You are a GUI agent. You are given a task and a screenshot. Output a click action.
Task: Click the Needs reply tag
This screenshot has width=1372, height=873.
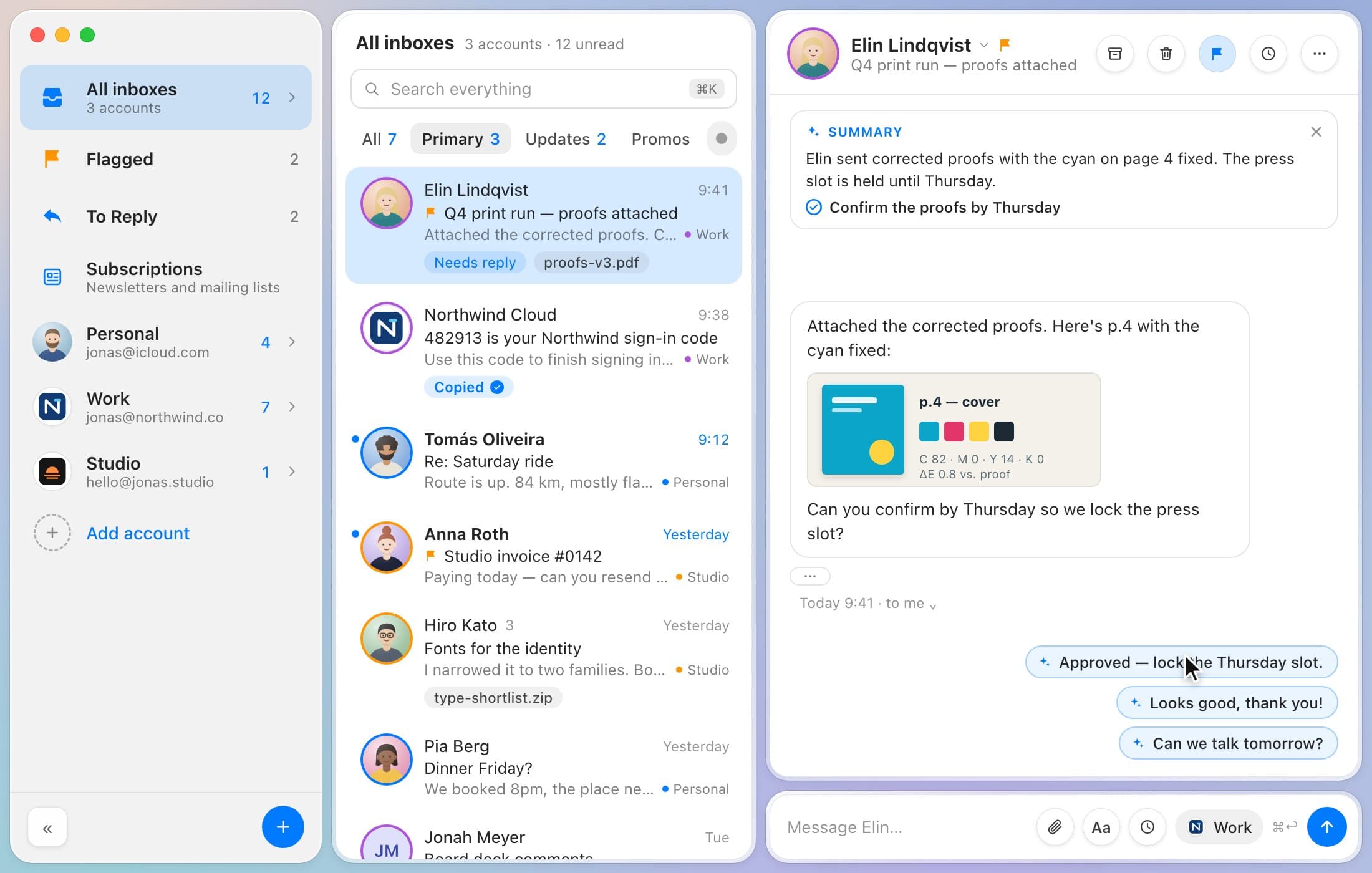pyautogui.click(x=475, y=263)
